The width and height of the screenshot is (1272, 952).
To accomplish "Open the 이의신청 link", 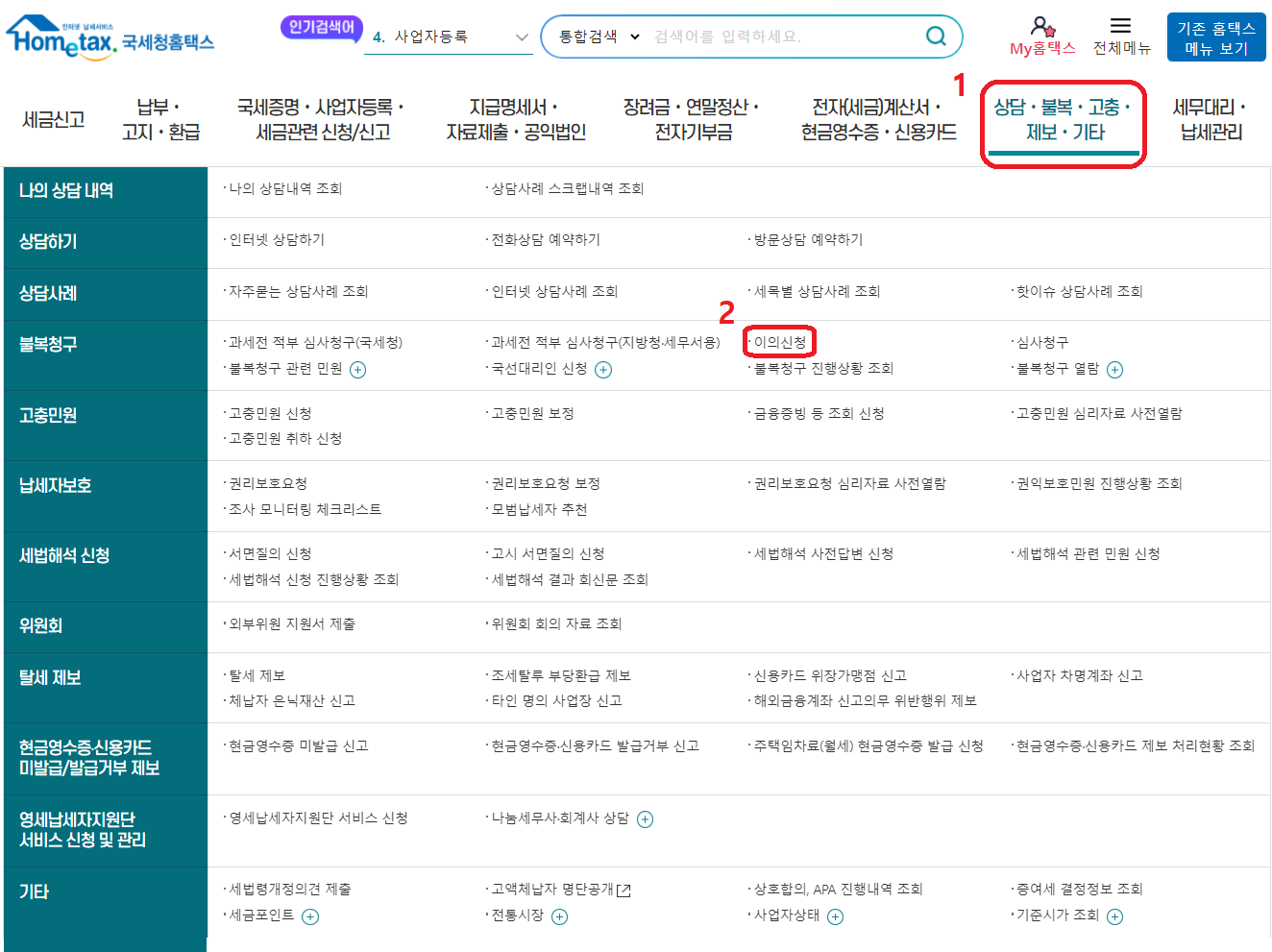I will [x=778, y=341].
